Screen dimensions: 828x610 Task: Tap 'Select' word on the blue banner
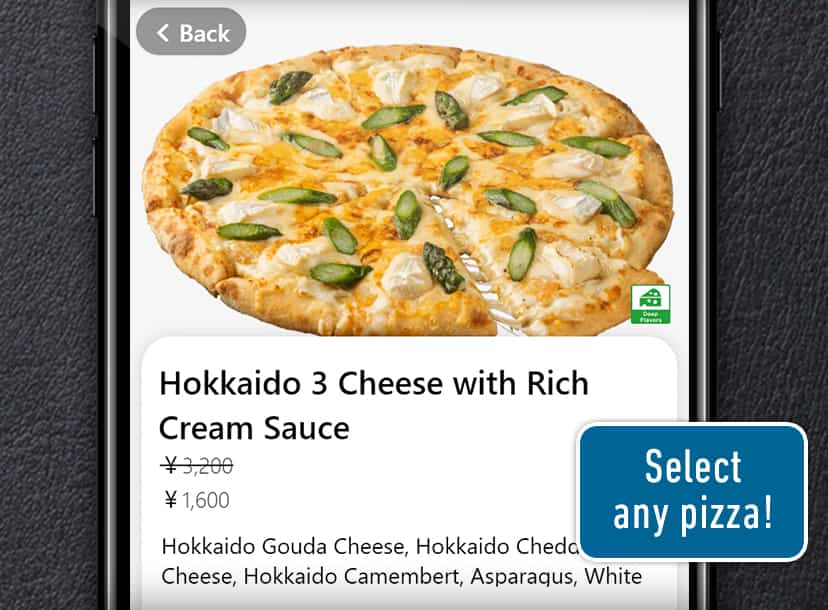(x=693, y=466)
